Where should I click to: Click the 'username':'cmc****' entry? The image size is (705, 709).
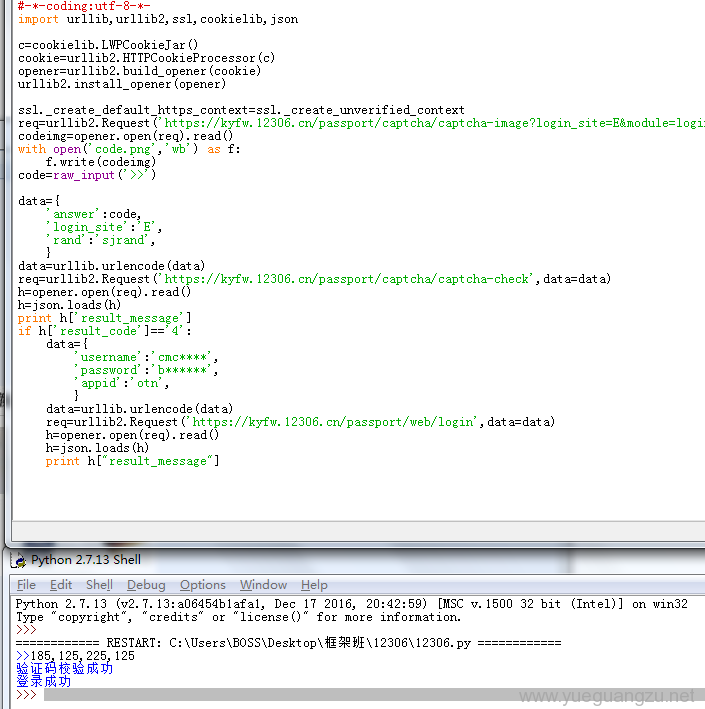[146, 357]
